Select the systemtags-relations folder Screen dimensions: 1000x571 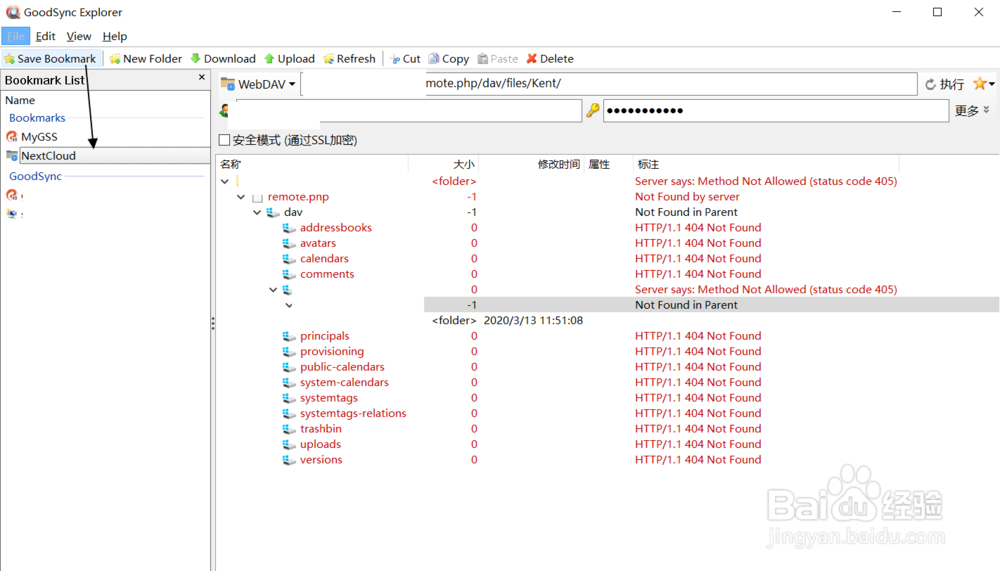click(x=353, y=413)
